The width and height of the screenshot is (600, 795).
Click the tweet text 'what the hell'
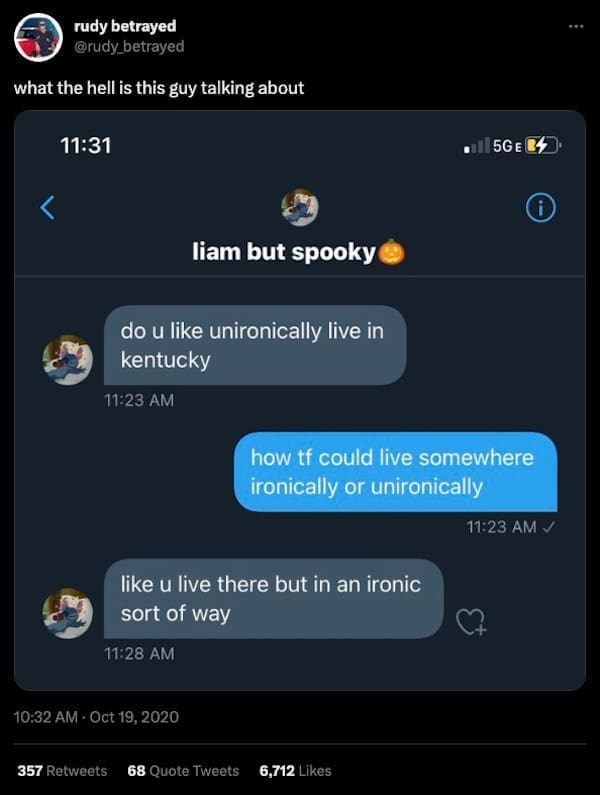pyautogui.click(x=159, y=88)
